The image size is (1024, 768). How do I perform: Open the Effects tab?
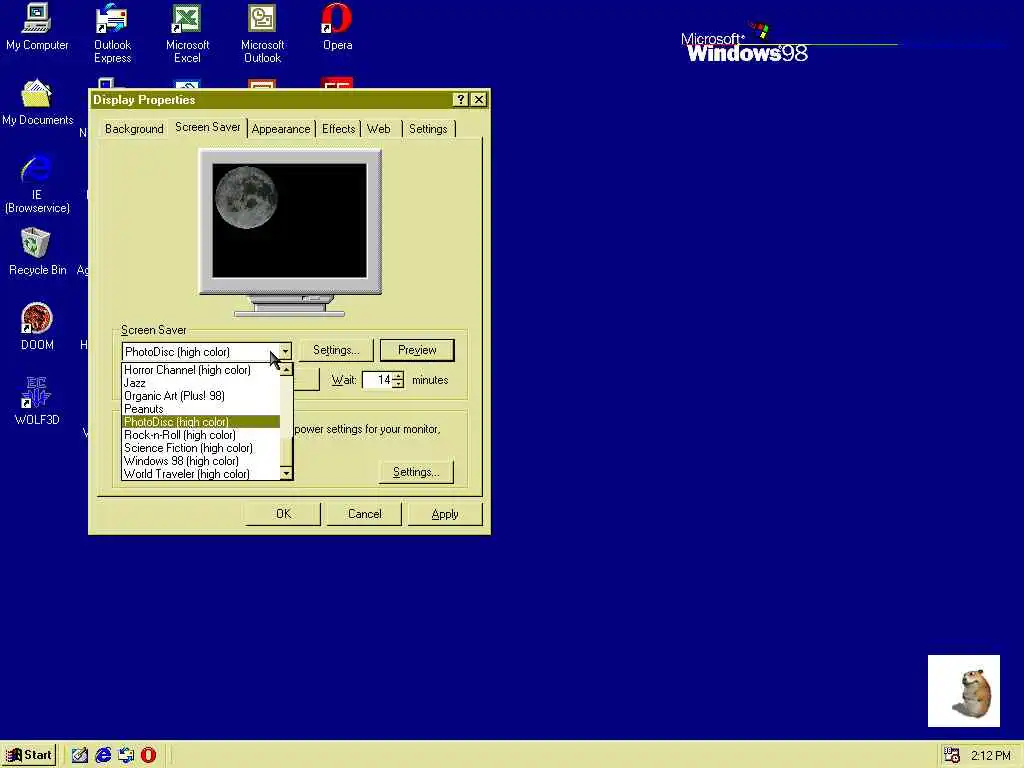[x=338, y=129]
